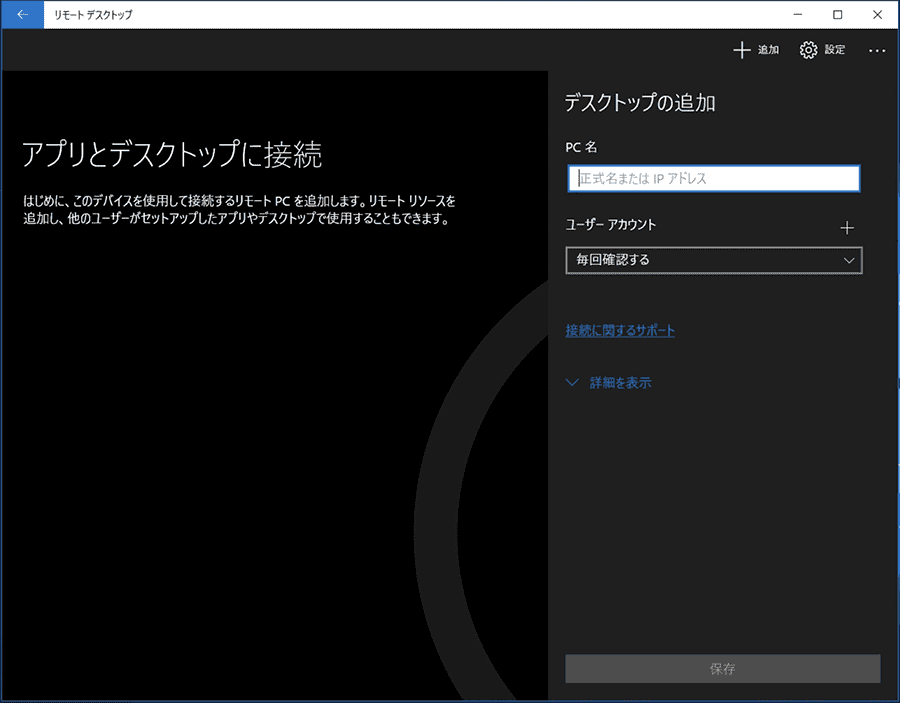Close the リモート デスクトップ window
900x703 pixels.
877,15
